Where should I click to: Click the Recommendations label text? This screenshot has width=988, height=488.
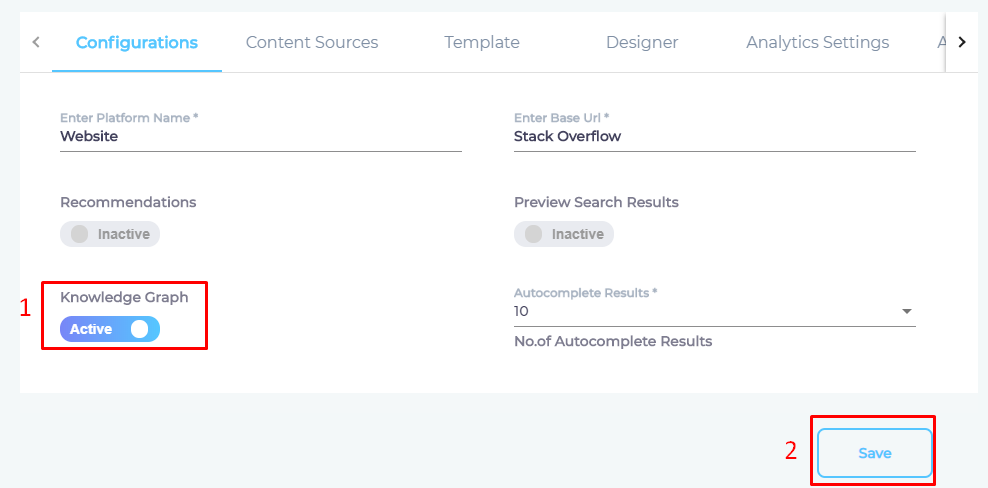128,202
